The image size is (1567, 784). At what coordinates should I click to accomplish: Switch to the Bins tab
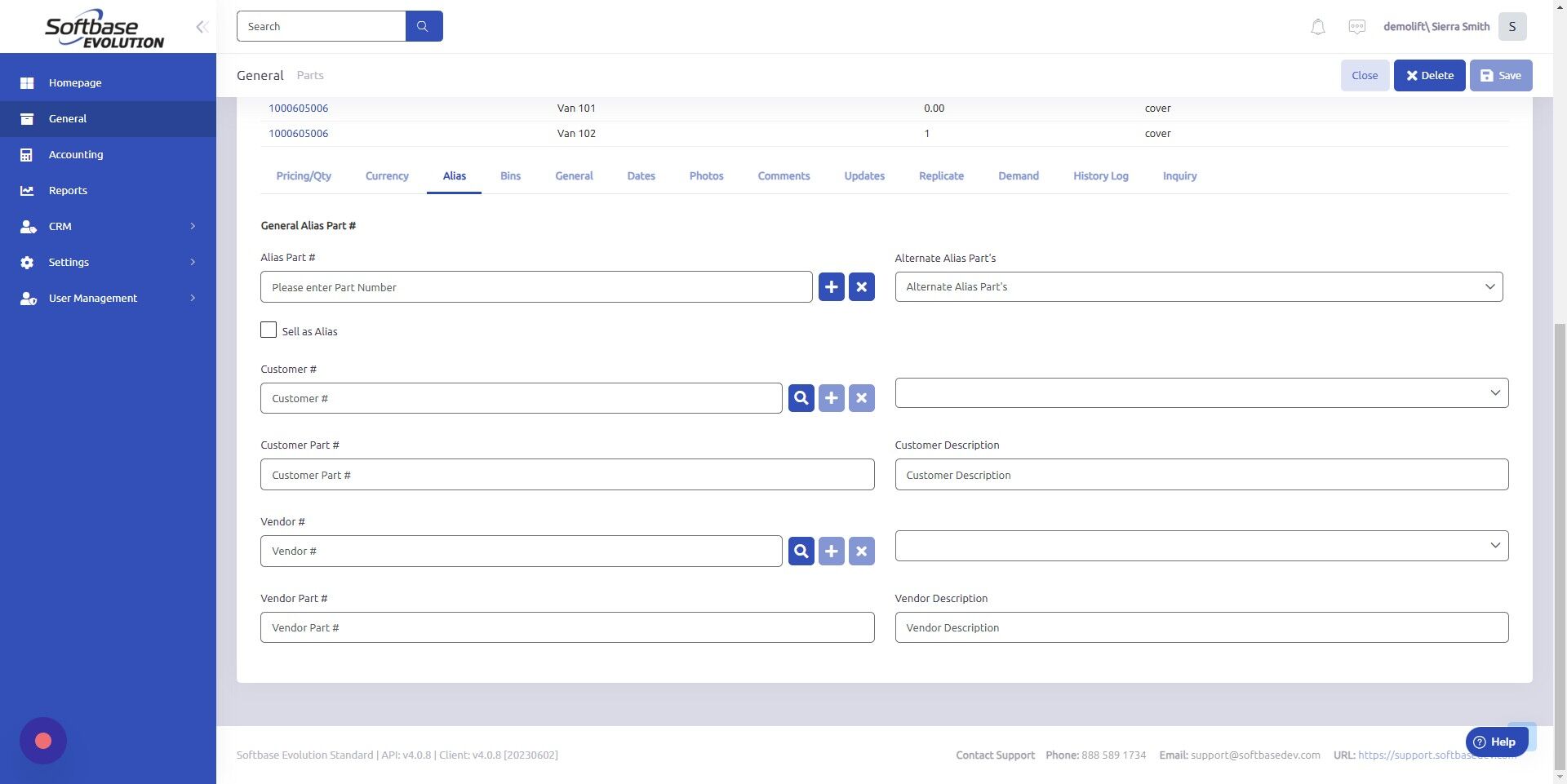point(510,176)
